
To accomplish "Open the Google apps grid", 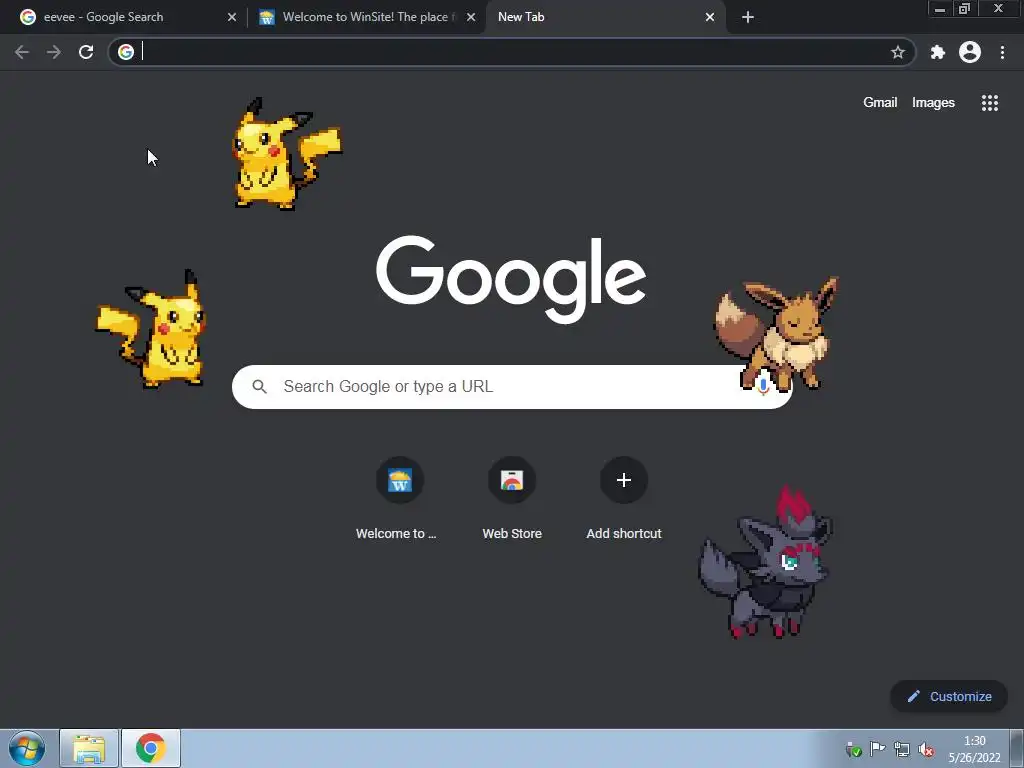I will click(990, 103).
